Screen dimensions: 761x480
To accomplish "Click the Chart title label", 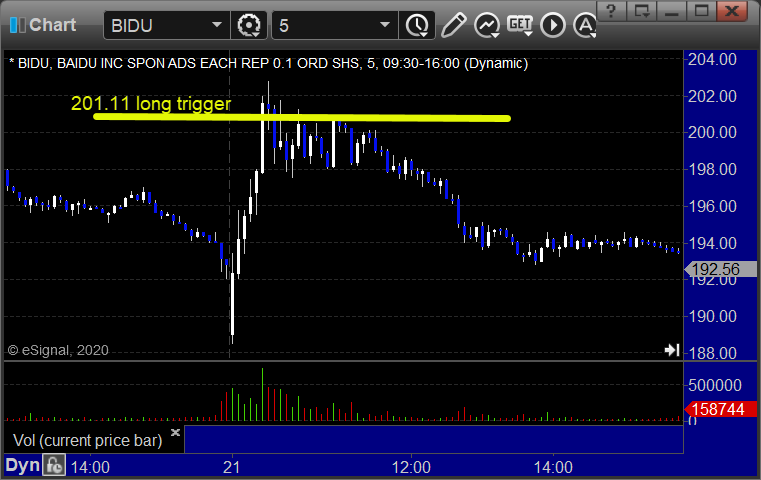I will (52, 25).
